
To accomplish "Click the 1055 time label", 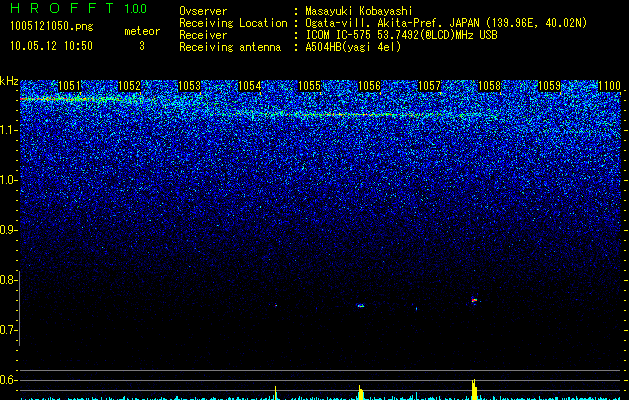I will coord(310,86).
